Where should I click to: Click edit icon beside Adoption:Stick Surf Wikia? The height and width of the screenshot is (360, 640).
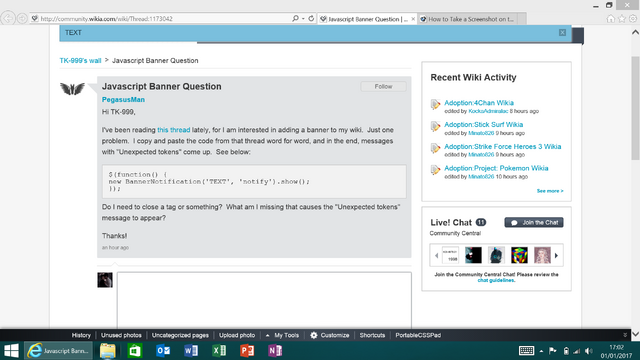(436, 126)
